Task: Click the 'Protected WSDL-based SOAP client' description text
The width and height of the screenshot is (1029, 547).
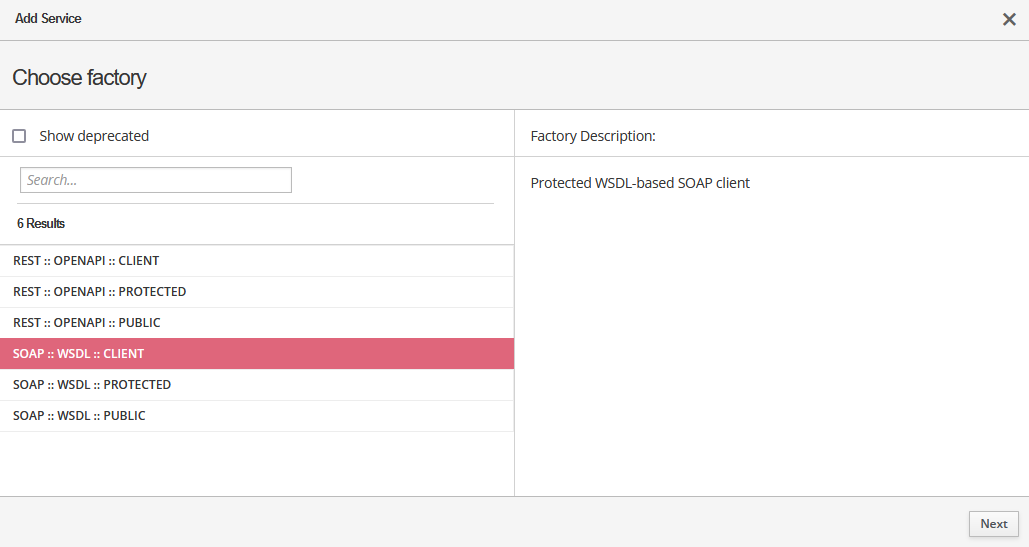Action: coord(640,183)
